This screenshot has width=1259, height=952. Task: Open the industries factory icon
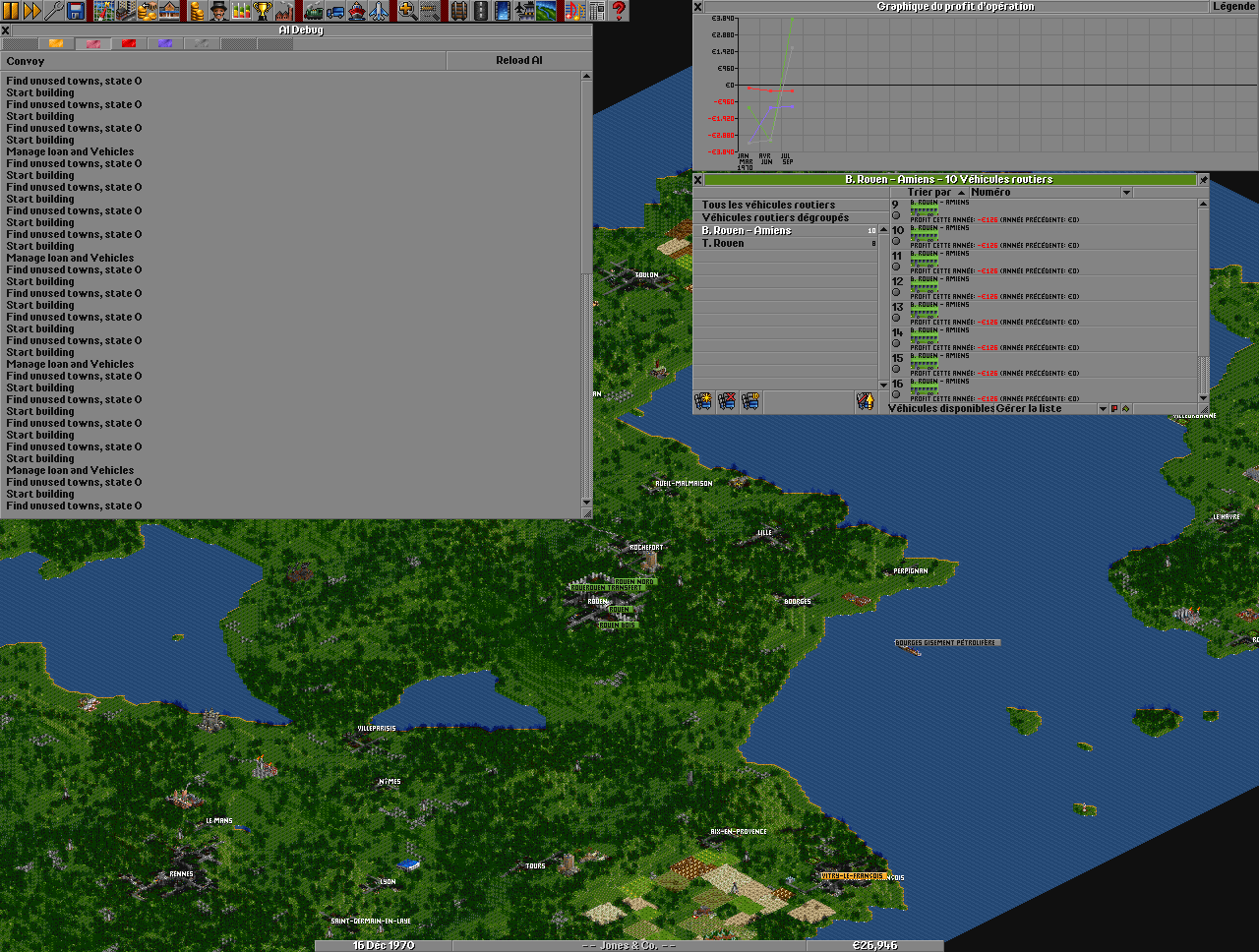coord(283,11)
